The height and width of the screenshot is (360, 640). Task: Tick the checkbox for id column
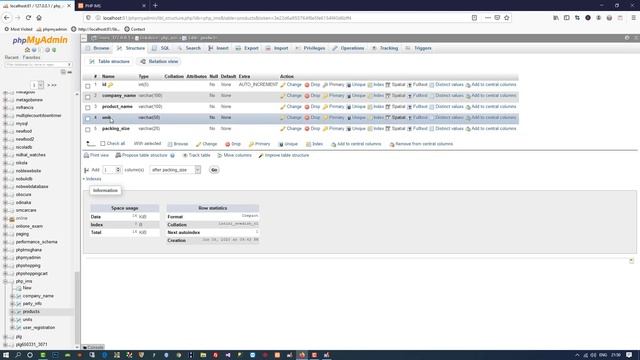tap(88, 86)
